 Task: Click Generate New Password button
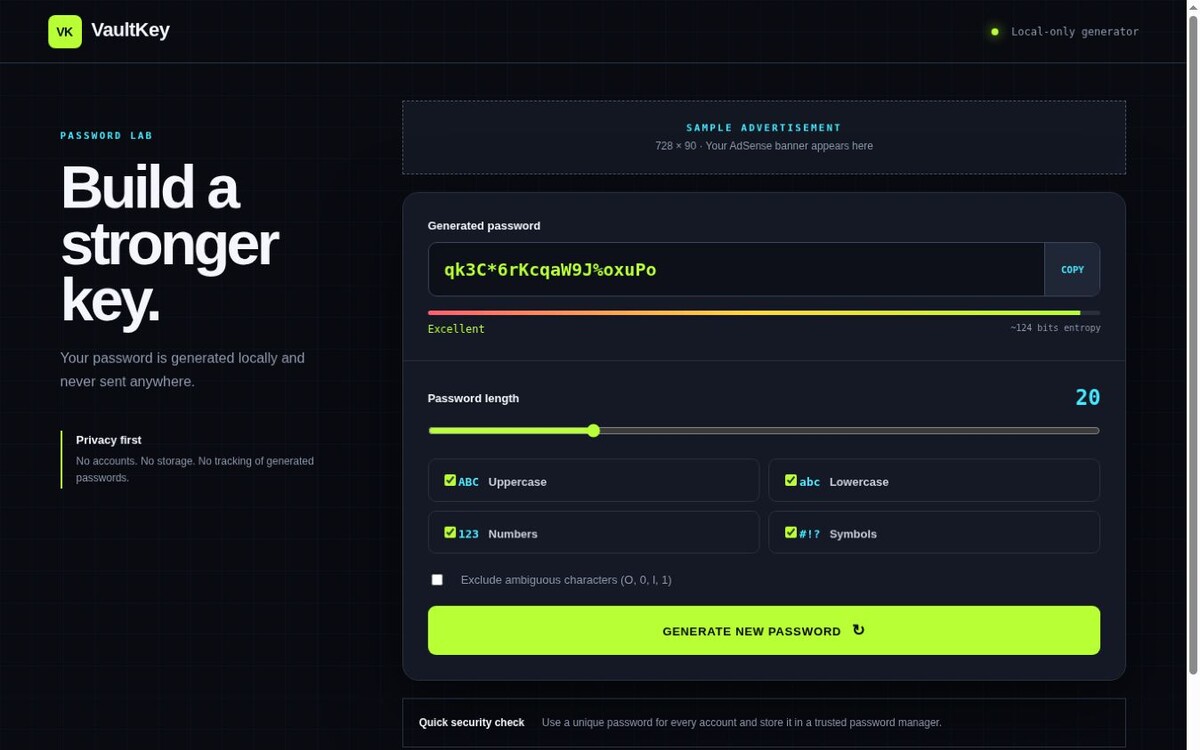click(x=764, y=631)
